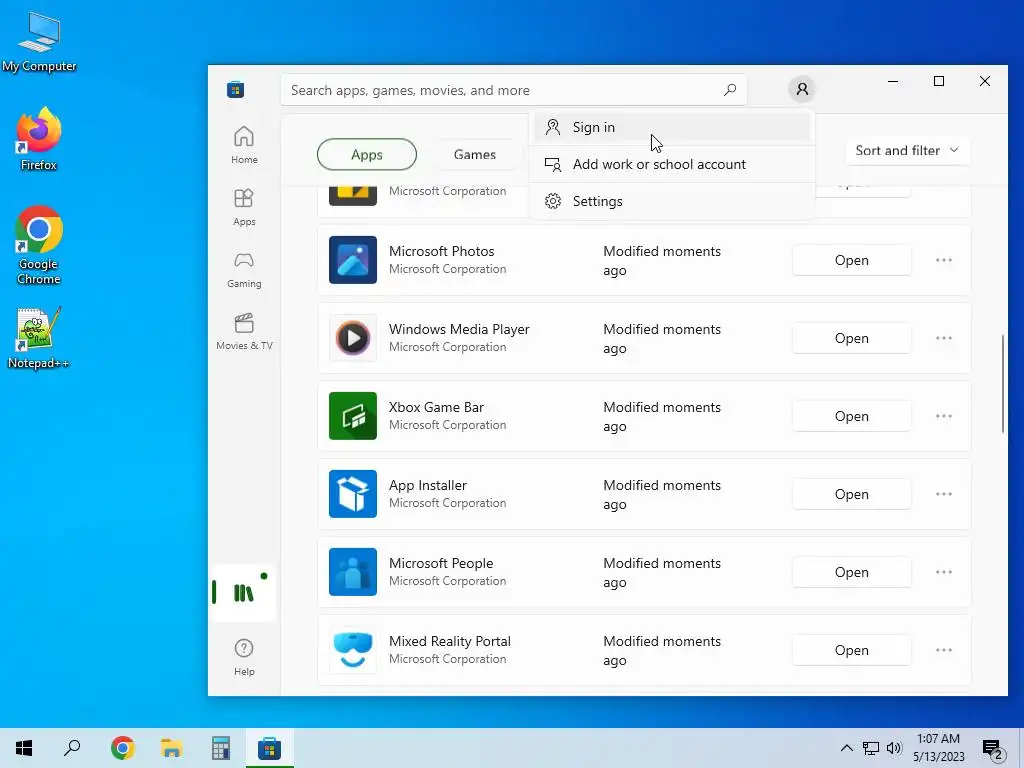Switch to the Apps filter tab
The height and width of the screenshot is (768, 1024).
click(x=367, y=155)
